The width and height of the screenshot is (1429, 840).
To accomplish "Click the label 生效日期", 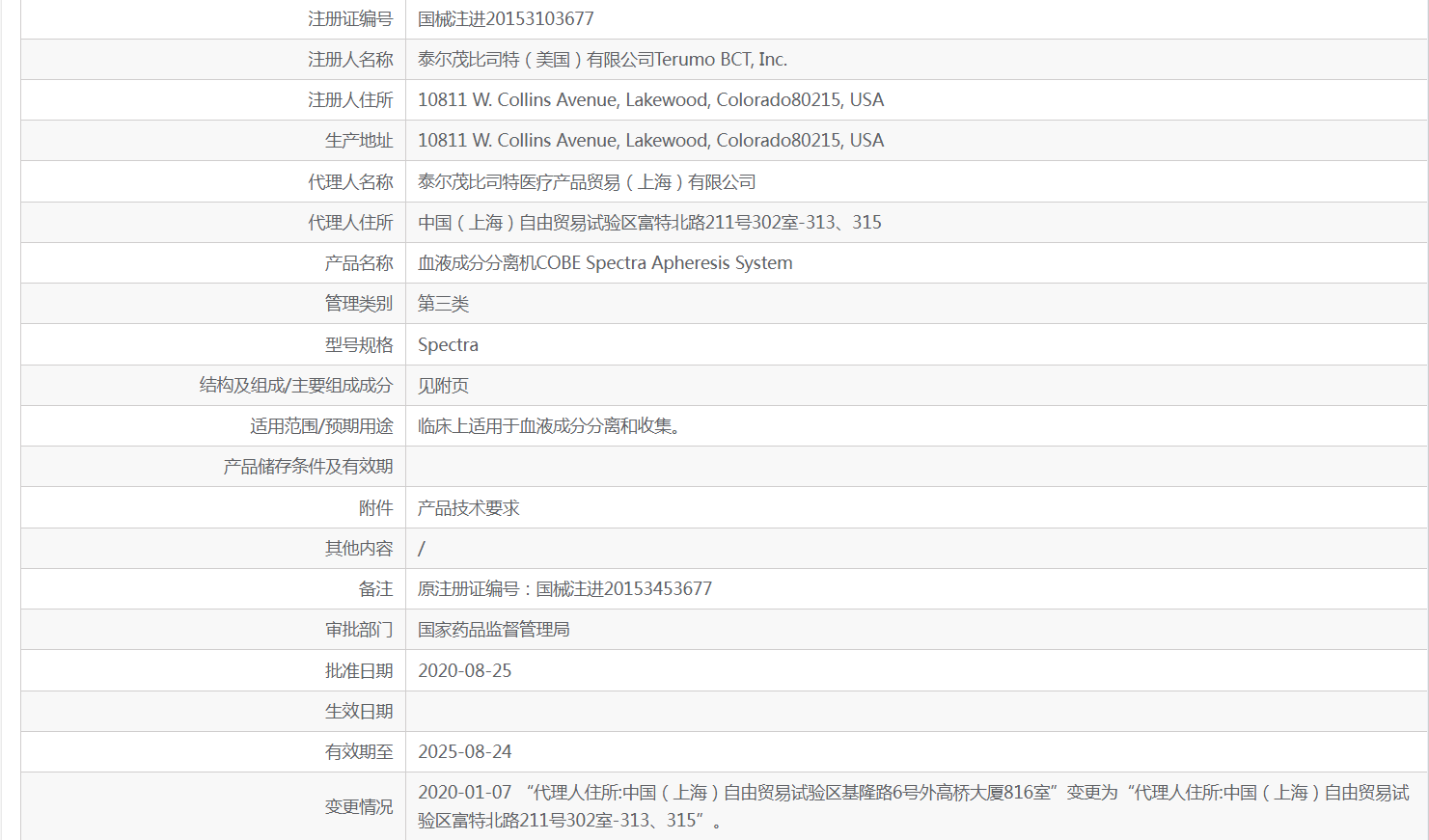I will (359, 711).
